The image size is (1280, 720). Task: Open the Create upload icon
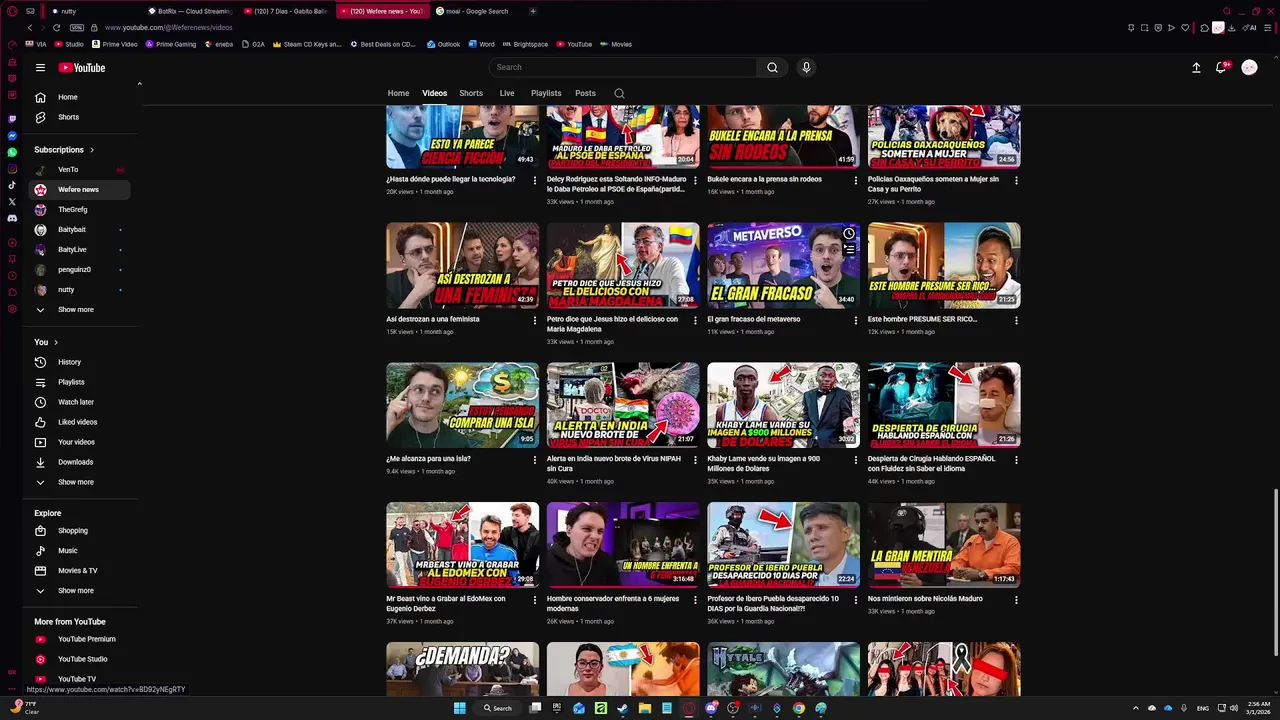click(x=1196, y=67)
